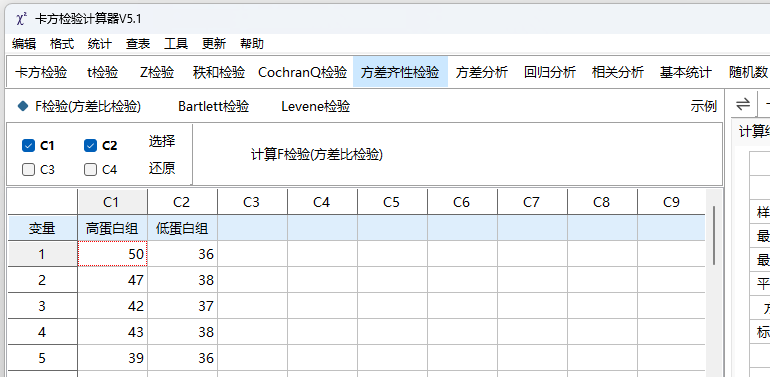Image resolution: width=770 pixels, height=377 pixels.
Task: Select the cell containing 50 in C1
Action: click(112, 253)
